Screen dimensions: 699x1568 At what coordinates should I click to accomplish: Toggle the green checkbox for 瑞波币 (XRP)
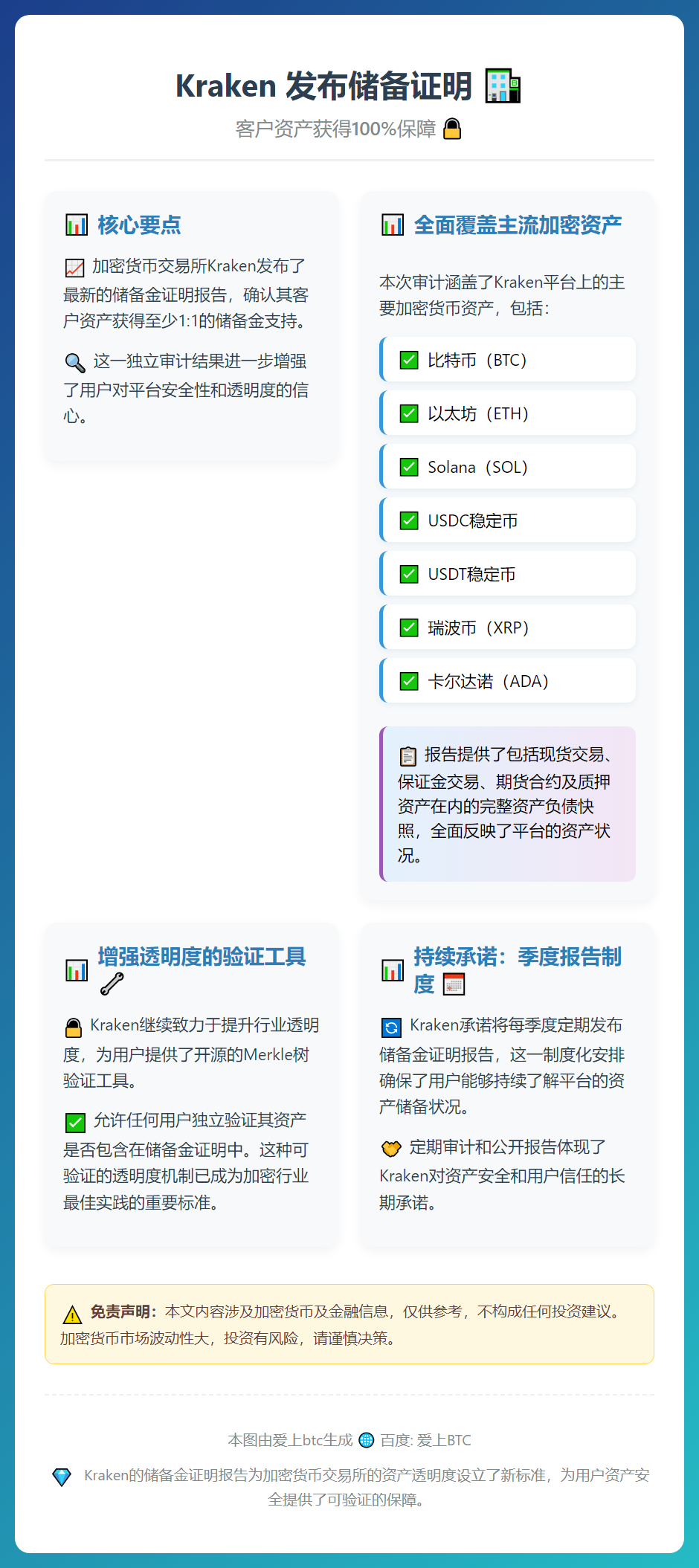click(x=409, y=627)
